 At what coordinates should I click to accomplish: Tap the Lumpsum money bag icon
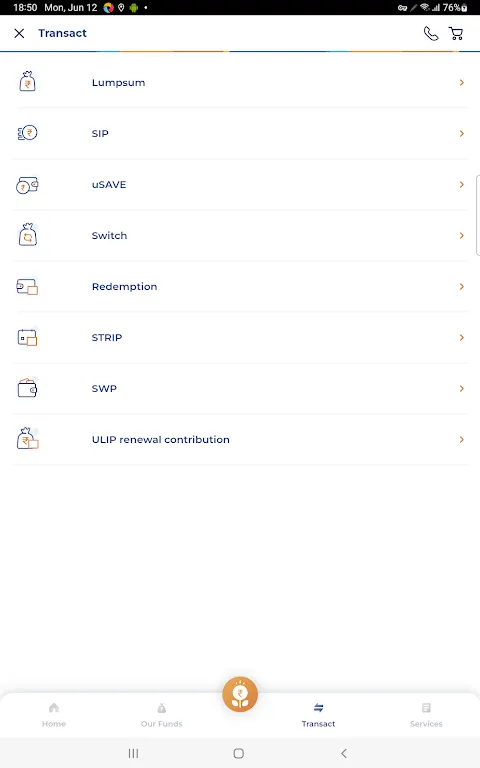click(27, 82)
